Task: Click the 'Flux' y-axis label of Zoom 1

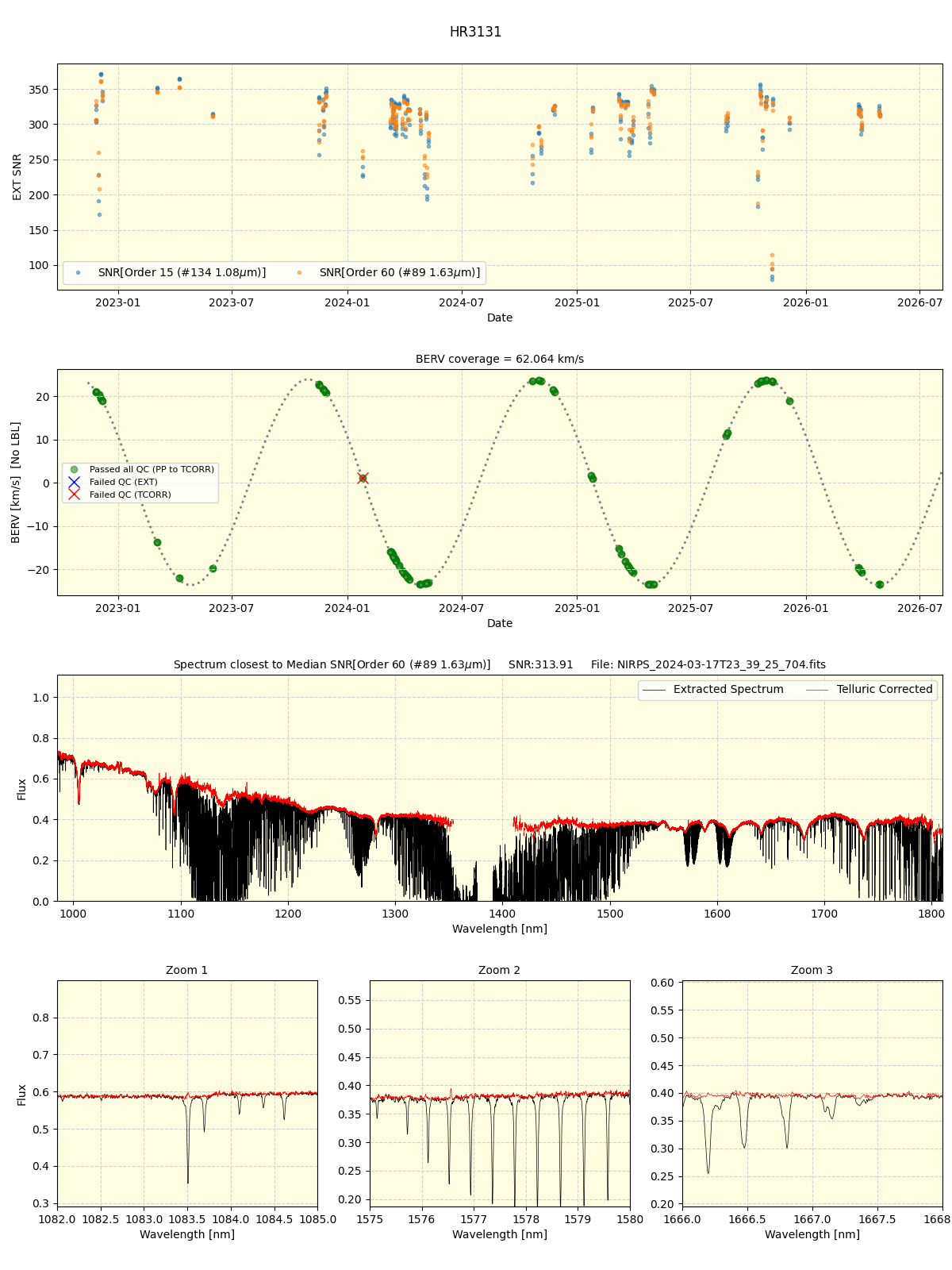Action: point(22,1095)
